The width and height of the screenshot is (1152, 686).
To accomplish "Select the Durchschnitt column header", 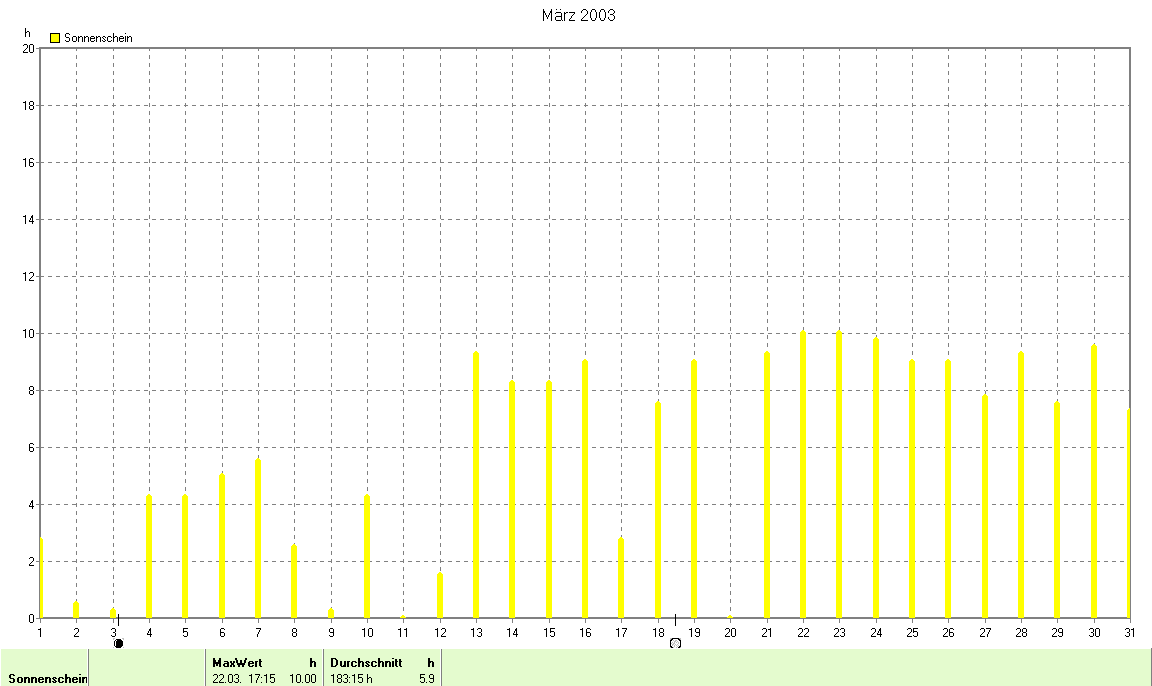I will [x=366, y=662].
